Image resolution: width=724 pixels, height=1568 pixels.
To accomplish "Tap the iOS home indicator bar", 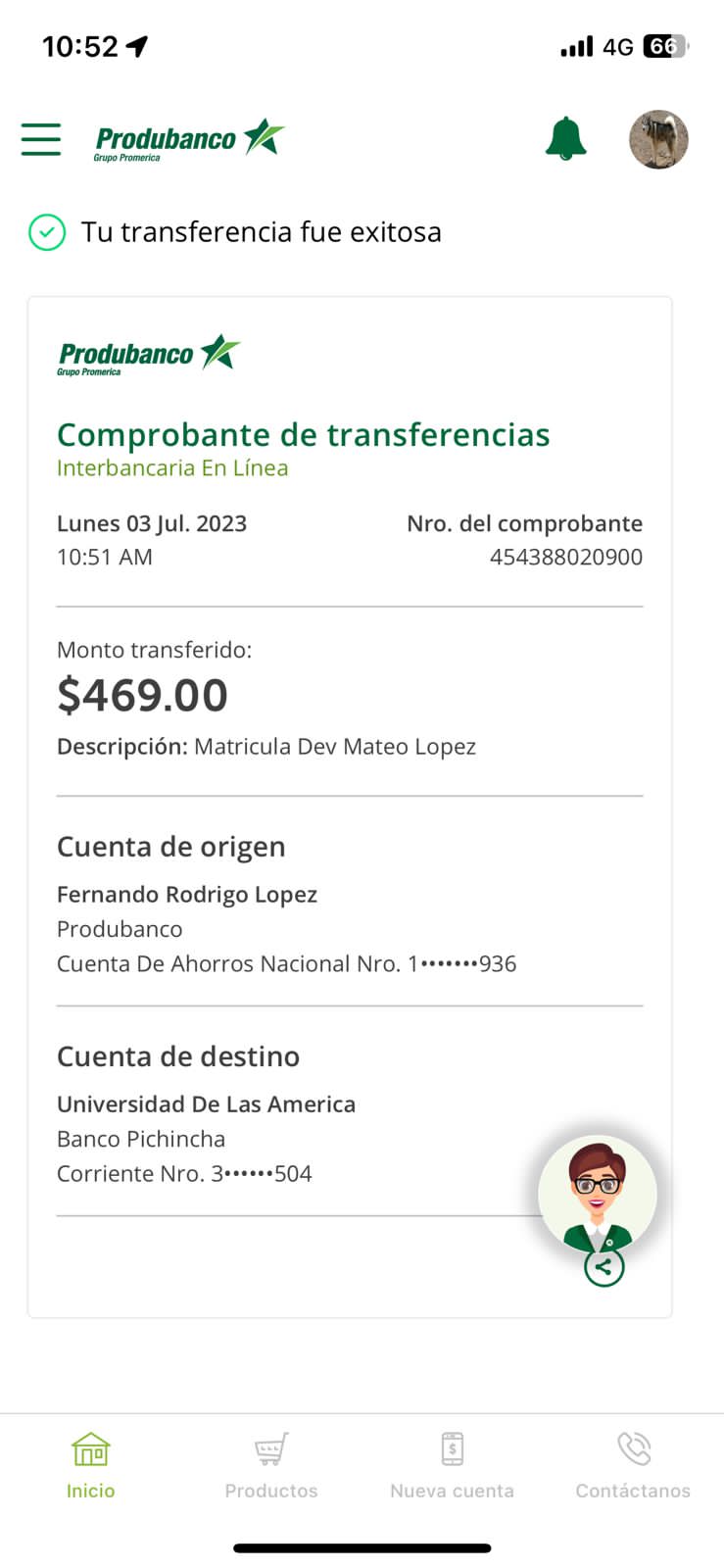I will [x=362, y=1548].
